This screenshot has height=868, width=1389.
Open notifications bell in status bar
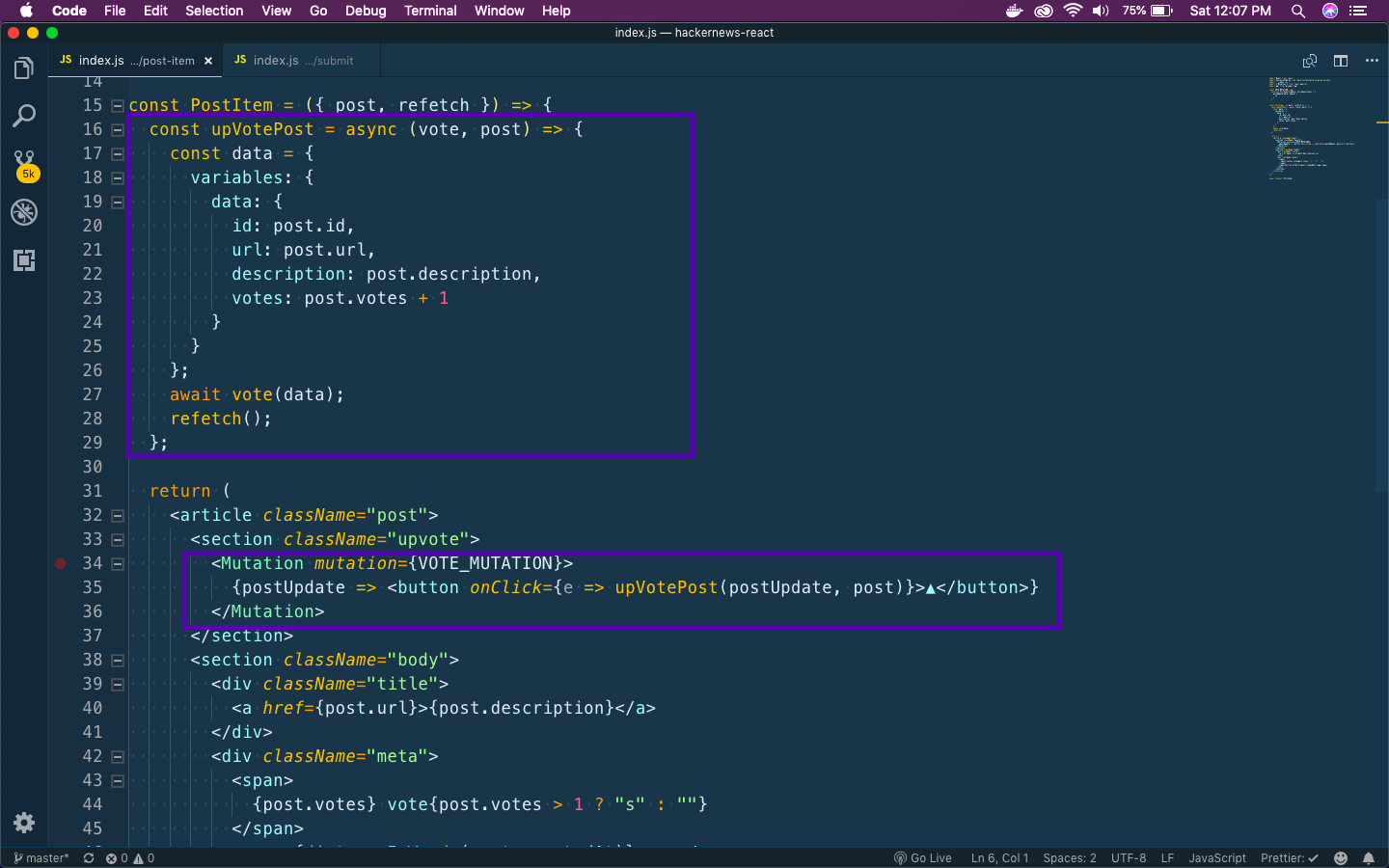point(1369,858)
